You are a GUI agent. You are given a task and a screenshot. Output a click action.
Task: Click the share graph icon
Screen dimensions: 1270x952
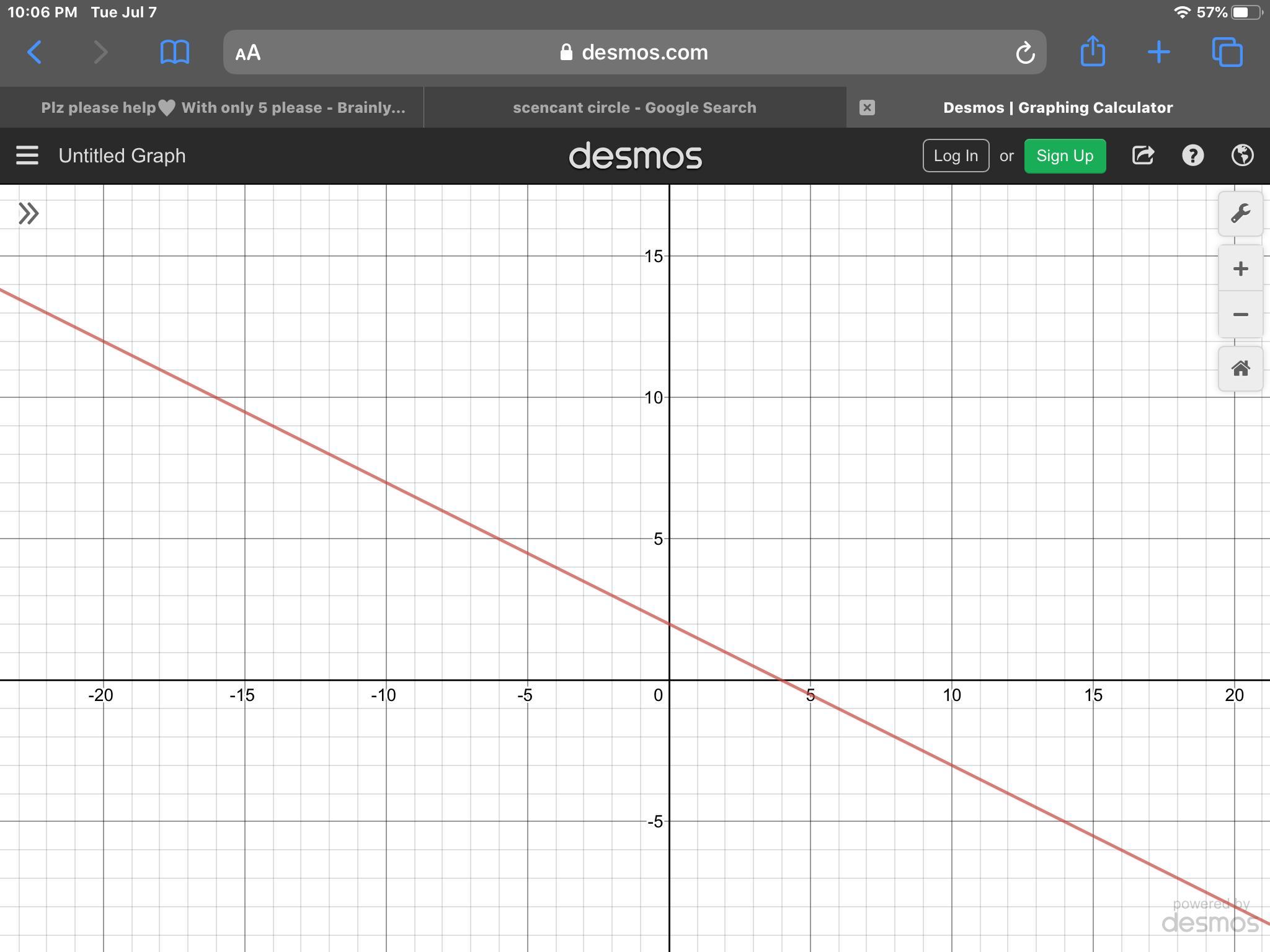point(1142,156)
